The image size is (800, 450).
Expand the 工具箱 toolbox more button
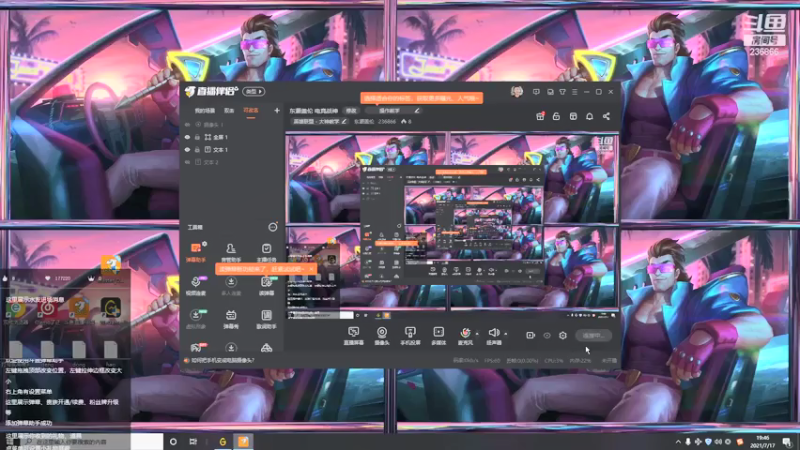(x=273, y=227)
